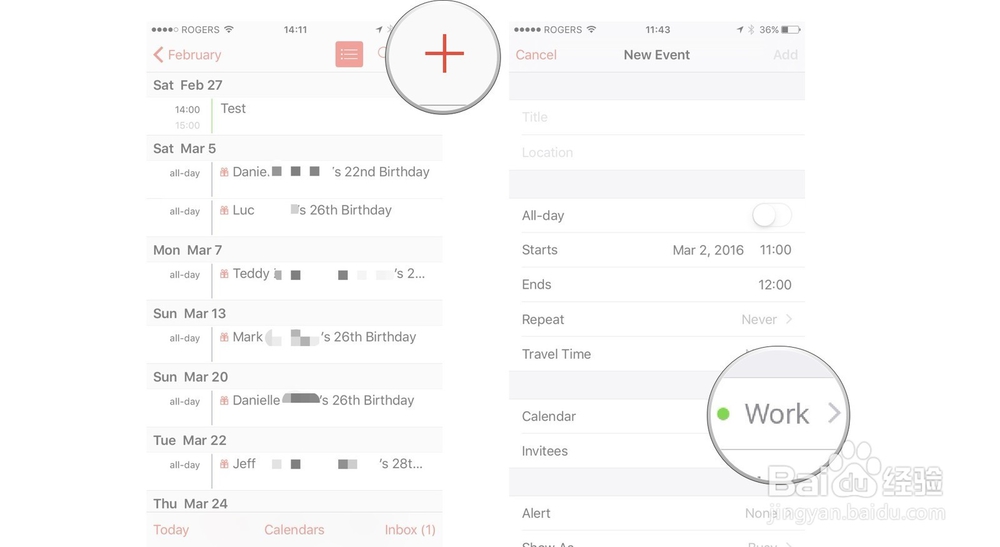The image size is (1000, 547).
Task: Open the Ends time 12:00
Action: tap(774, 285)
